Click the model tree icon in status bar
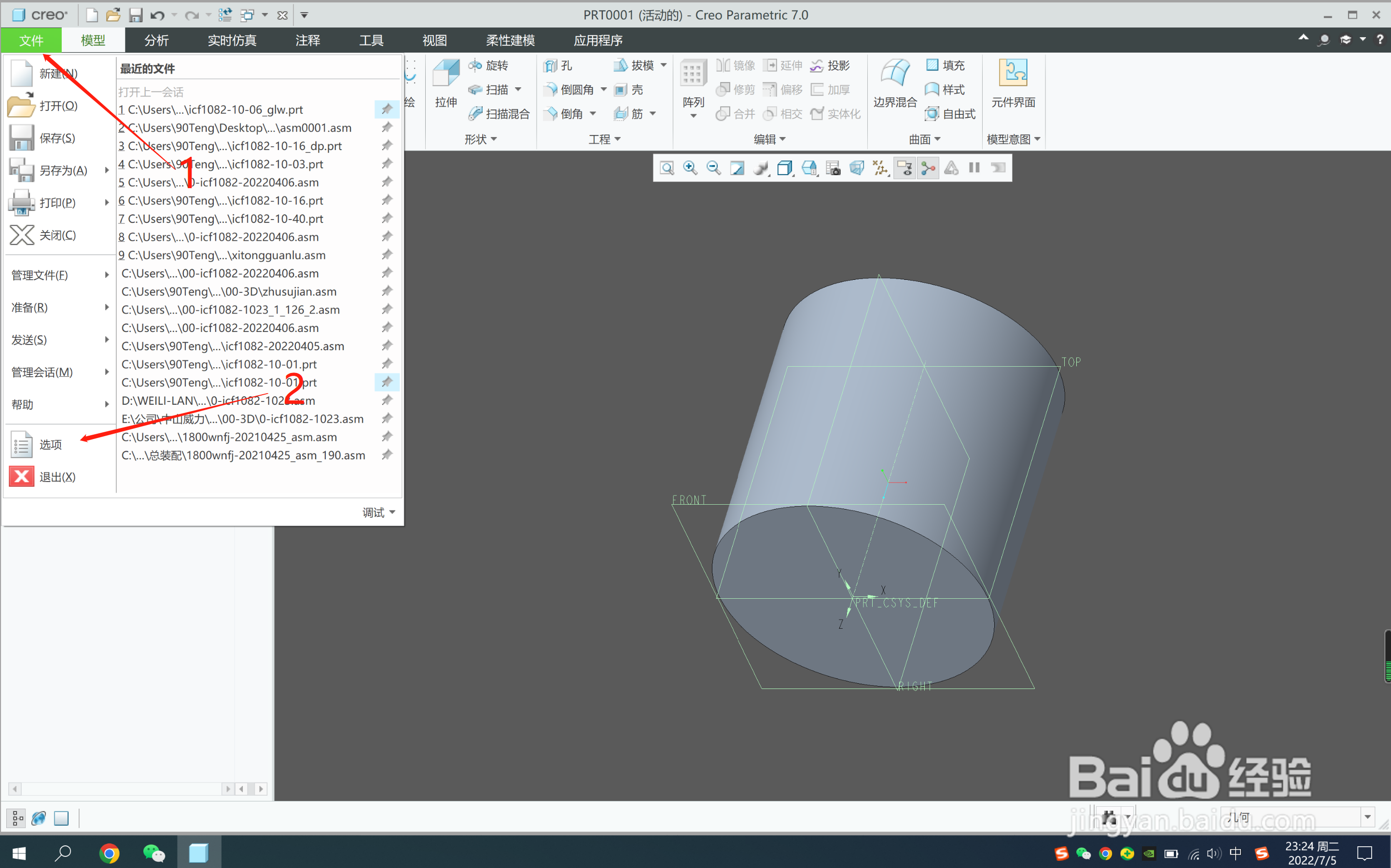 coord(16,817)
